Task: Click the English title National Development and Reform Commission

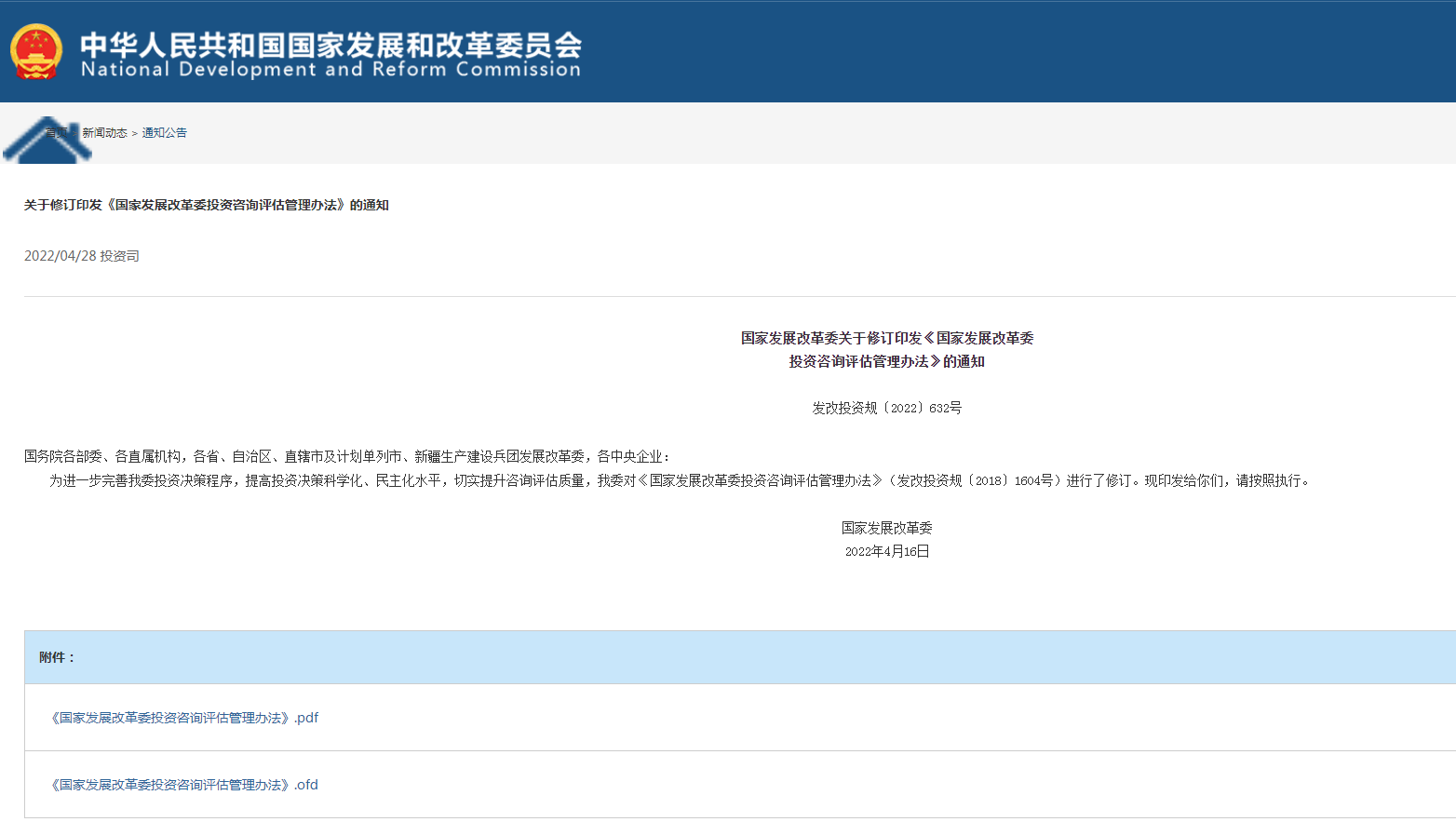Action: pyautogui.click(x=330, y=70)
